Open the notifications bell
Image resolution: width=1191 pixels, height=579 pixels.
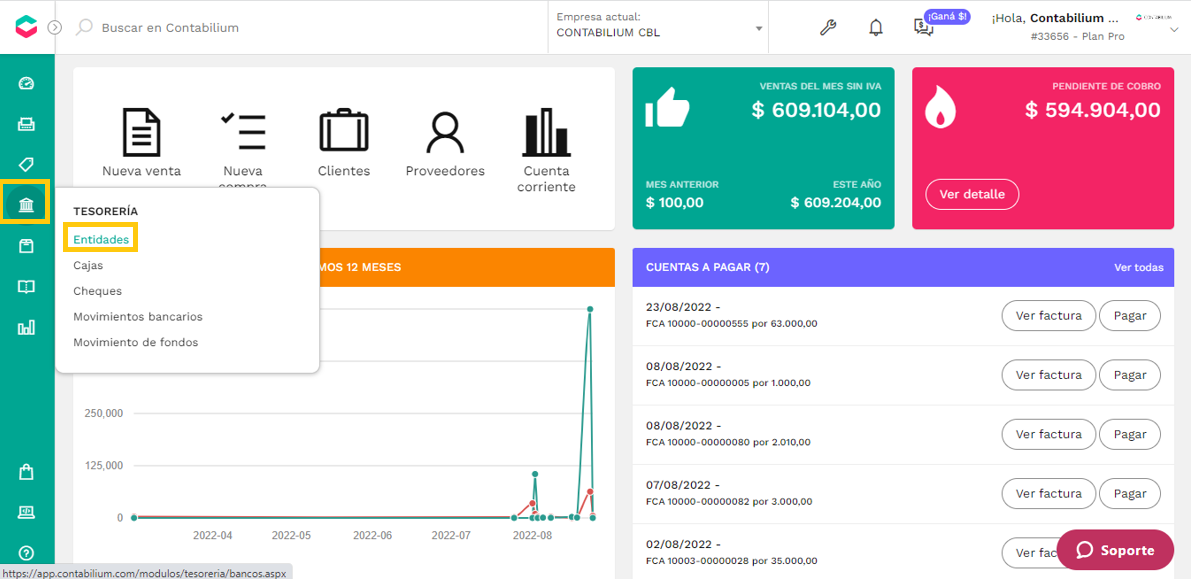coord(876,27)
